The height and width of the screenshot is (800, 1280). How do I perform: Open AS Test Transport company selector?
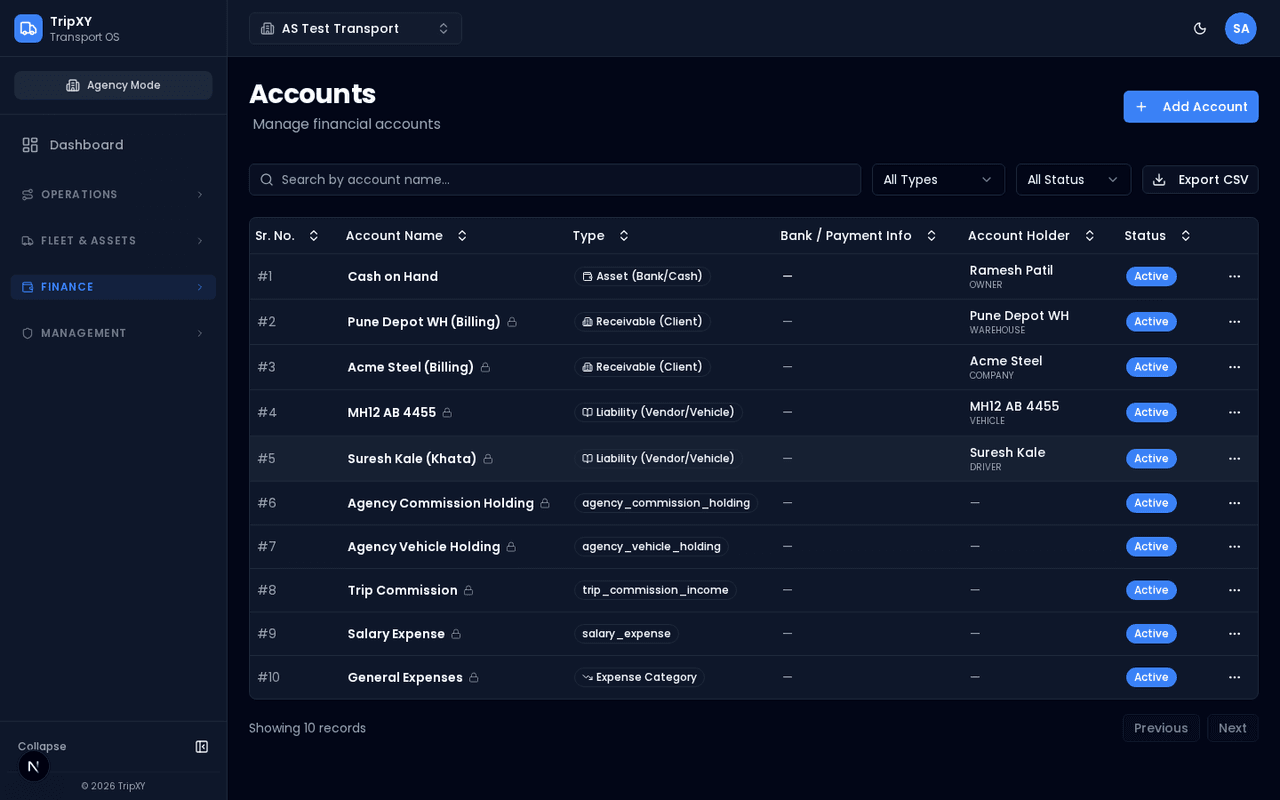(355, 28)
